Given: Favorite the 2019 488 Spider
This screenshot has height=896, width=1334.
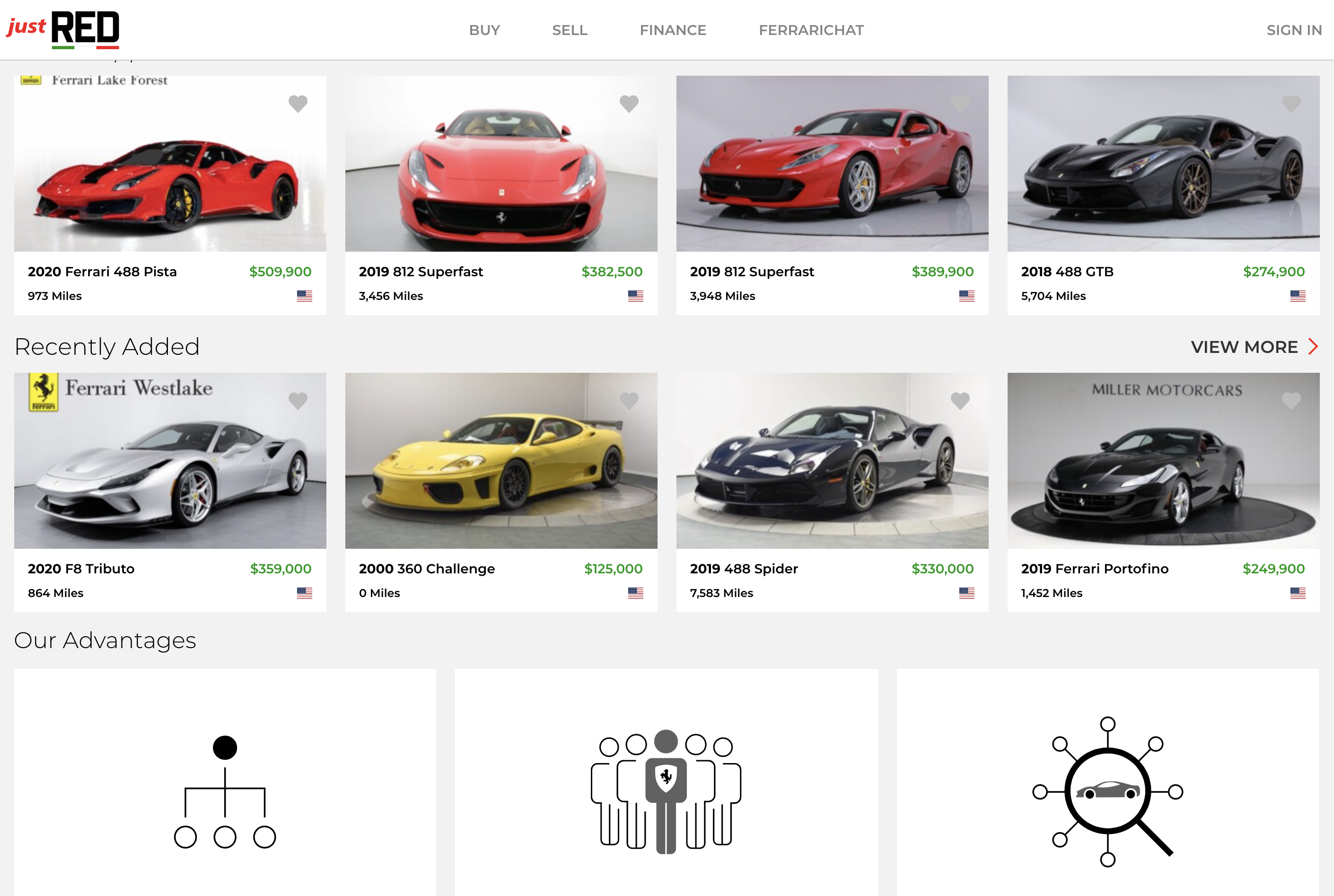Looking at the screenshot, I should coord(960,401).
